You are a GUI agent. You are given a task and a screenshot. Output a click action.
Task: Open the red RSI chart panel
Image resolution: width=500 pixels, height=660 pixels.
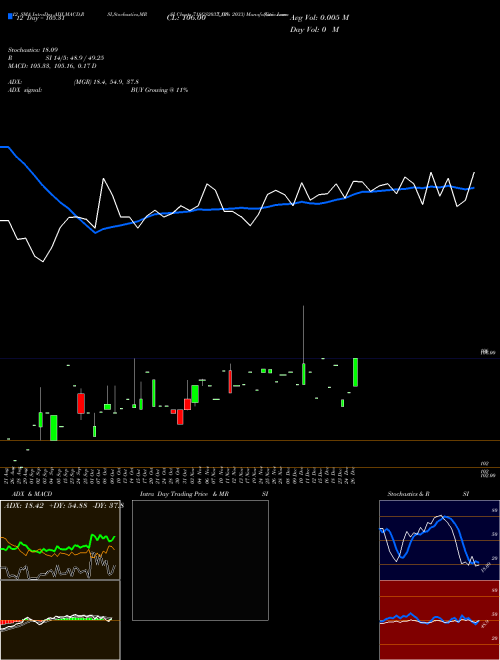click(439, 620)
